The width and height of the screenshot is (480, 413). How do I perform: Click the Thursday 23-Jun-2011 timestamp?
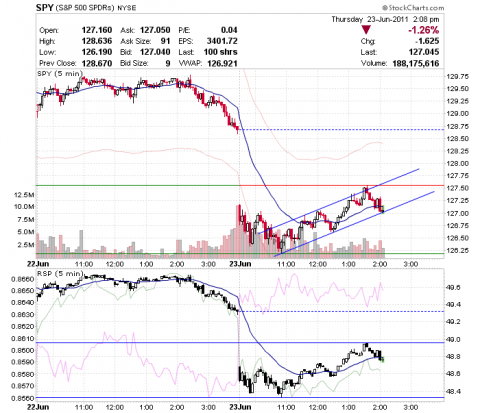point(385,19)
